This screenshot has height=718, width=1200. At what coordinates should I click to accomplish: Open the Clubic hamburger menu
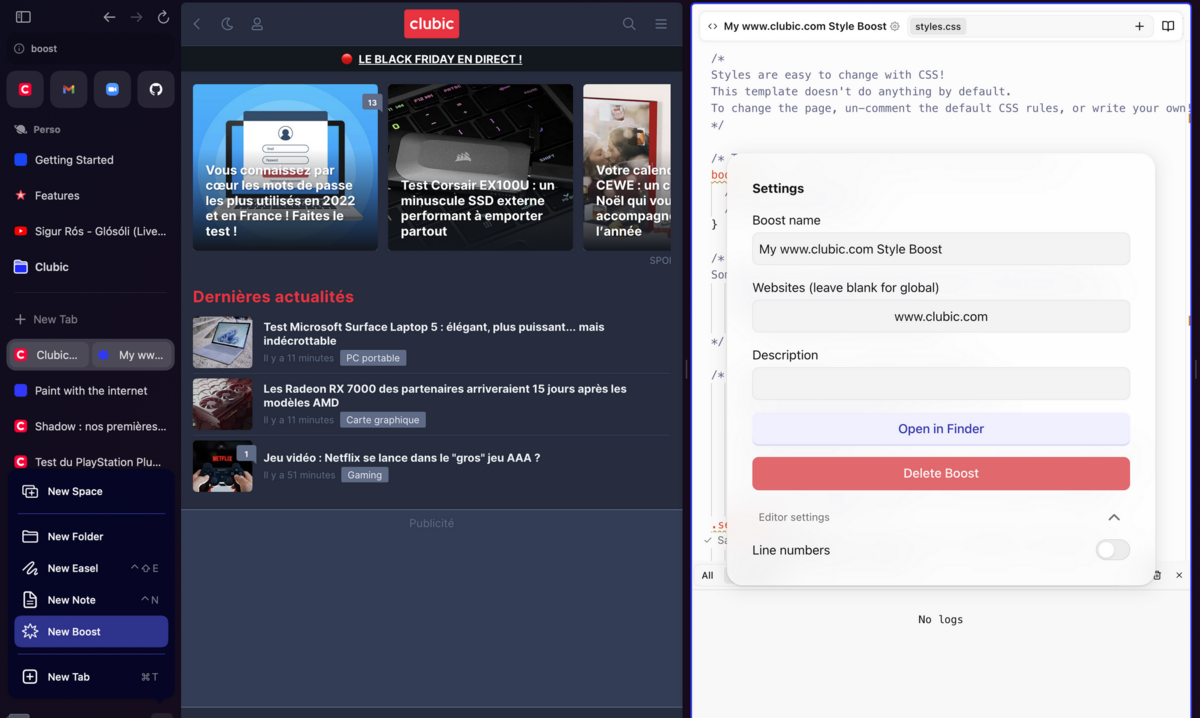pos(661,24)
